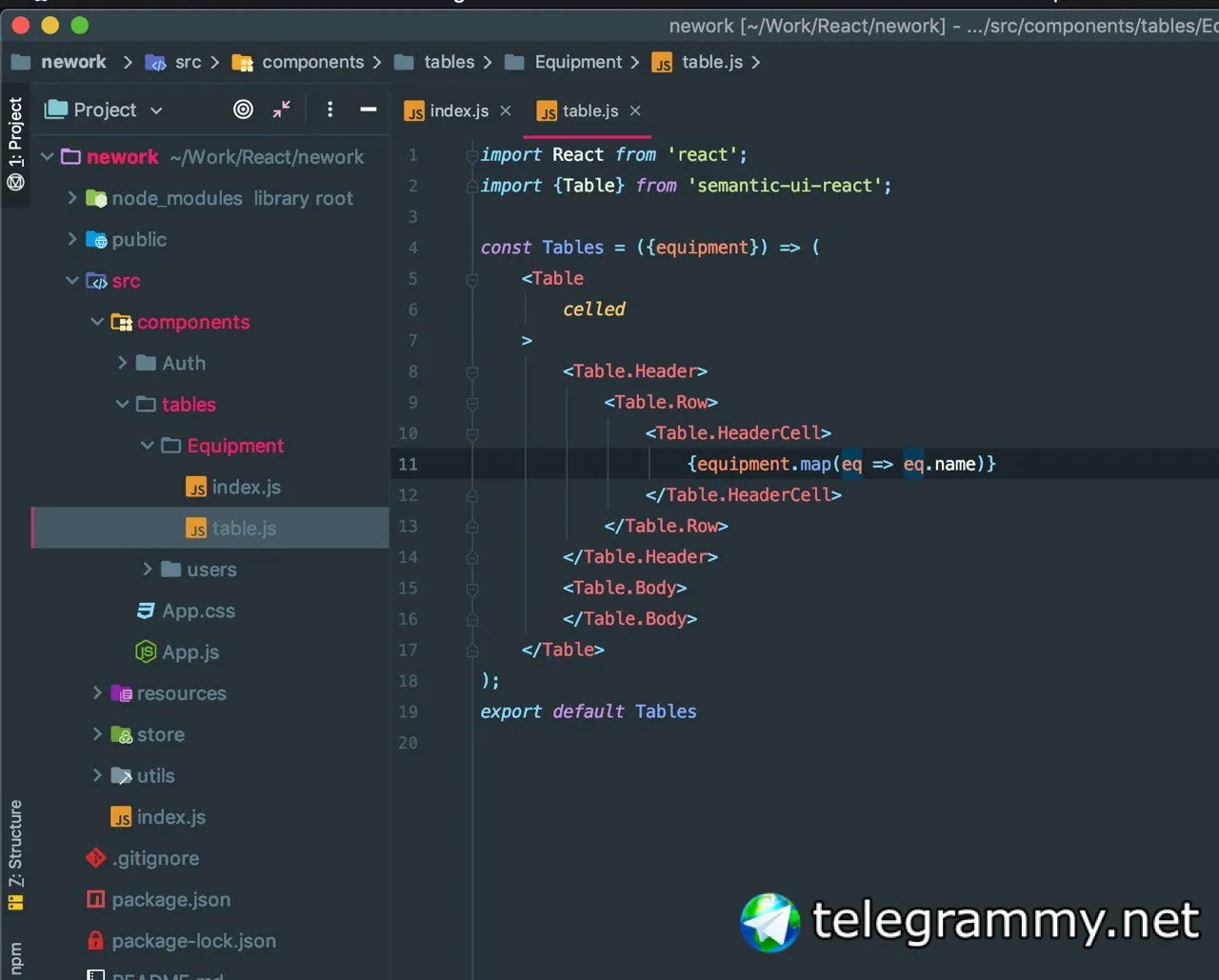Screen dimensions: 1219x980
Task: Click the table.js breadcrumb
Action: click(712, 62)
